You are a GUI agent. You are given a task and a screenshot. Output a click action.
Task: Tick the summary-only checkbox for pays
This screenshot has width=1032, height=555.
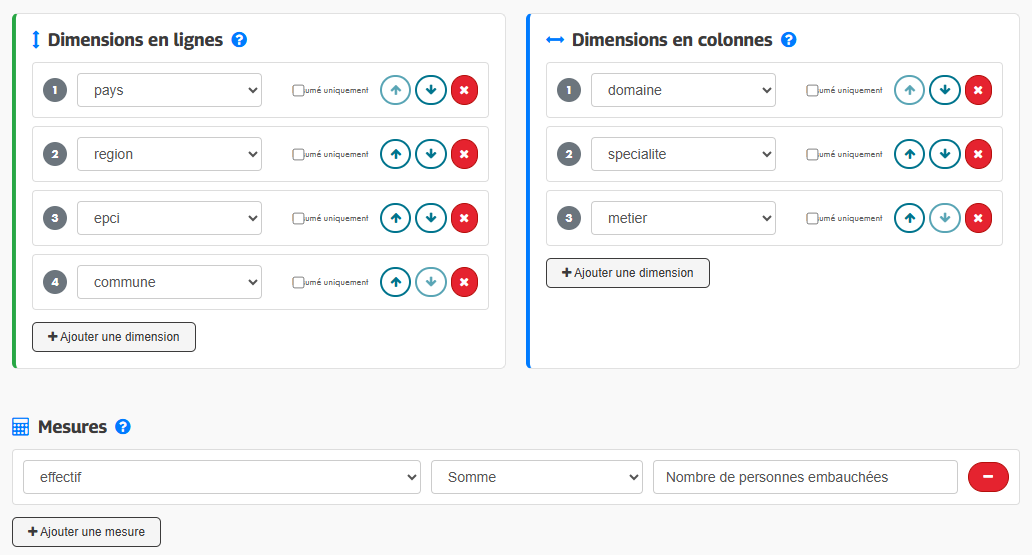pos(298,90)
